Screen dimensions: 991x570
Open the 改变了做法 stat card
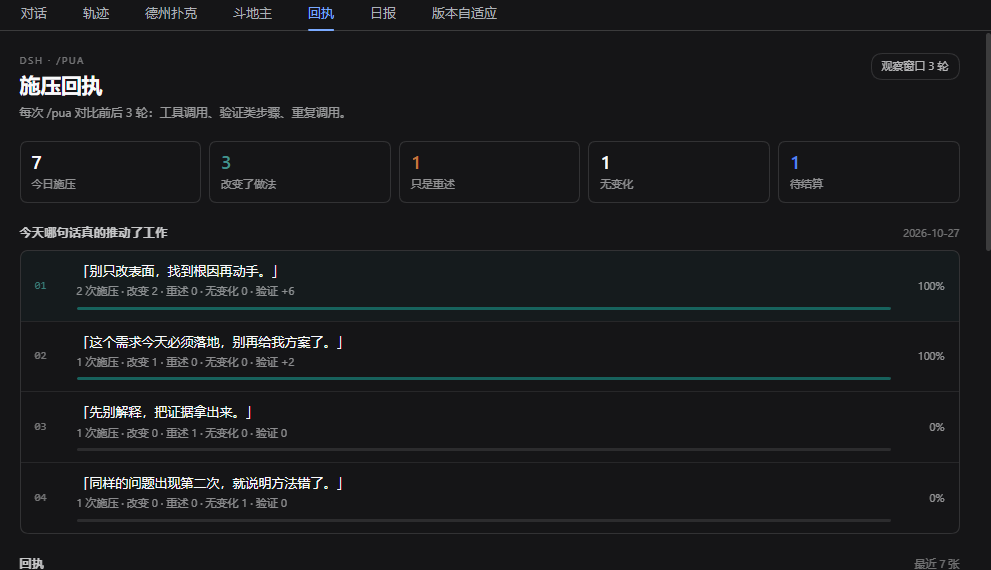300,172
